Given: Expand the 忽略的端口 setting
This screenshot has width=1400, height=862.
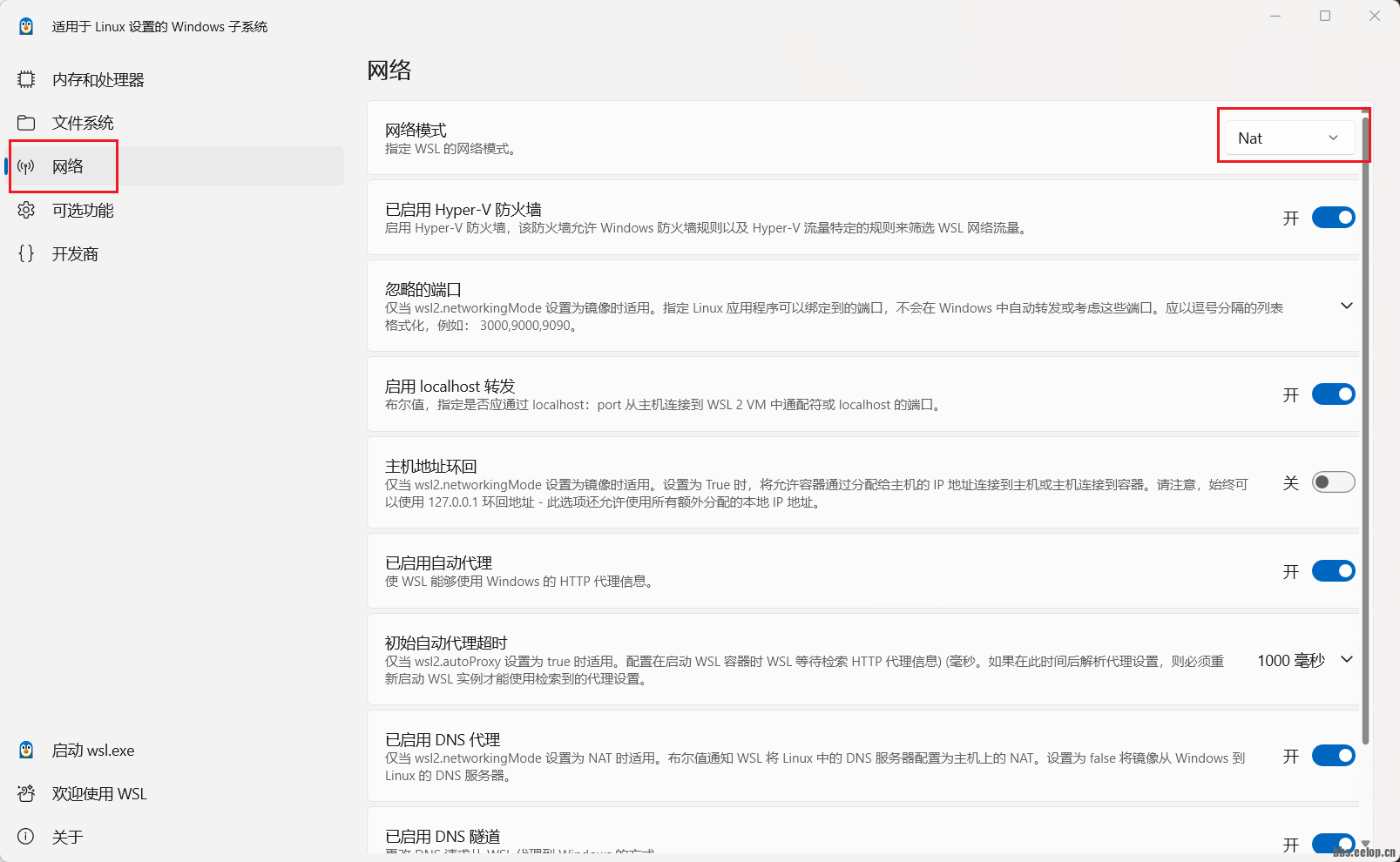Looking at the screenshot, I should point(1346,306).
